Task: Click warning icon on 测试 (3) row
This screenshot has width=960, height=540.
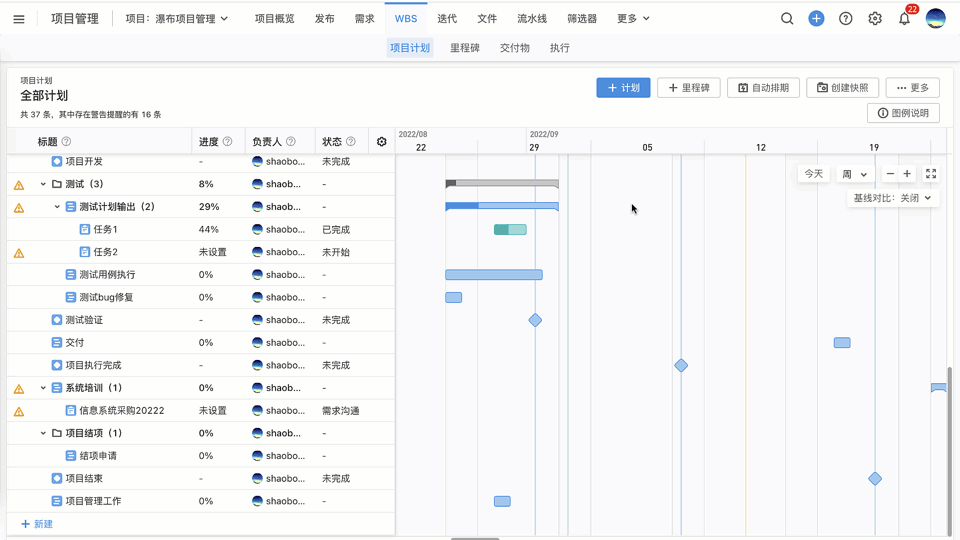Action: pos(19,185)
